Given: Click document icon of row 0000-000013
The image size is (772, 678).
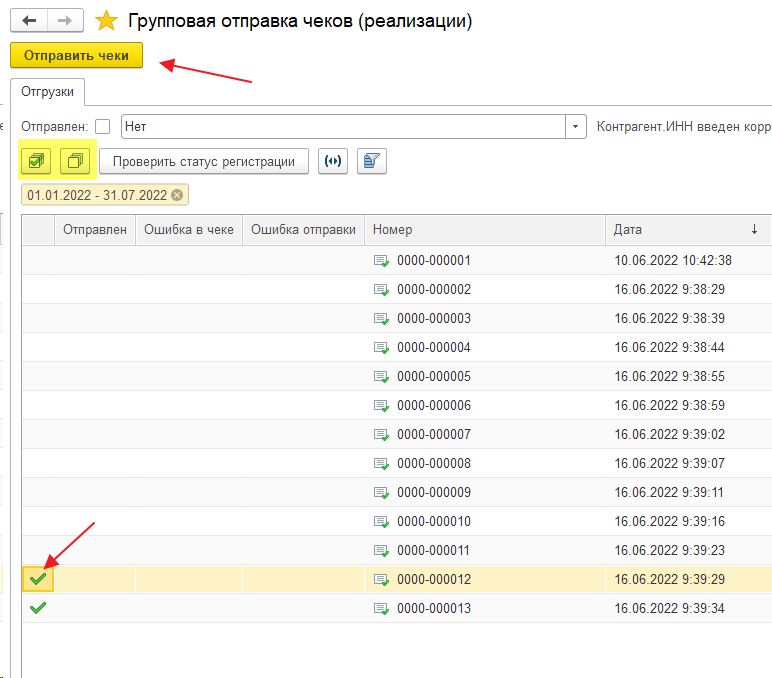Looking at the screenshot, I should 381,609.
